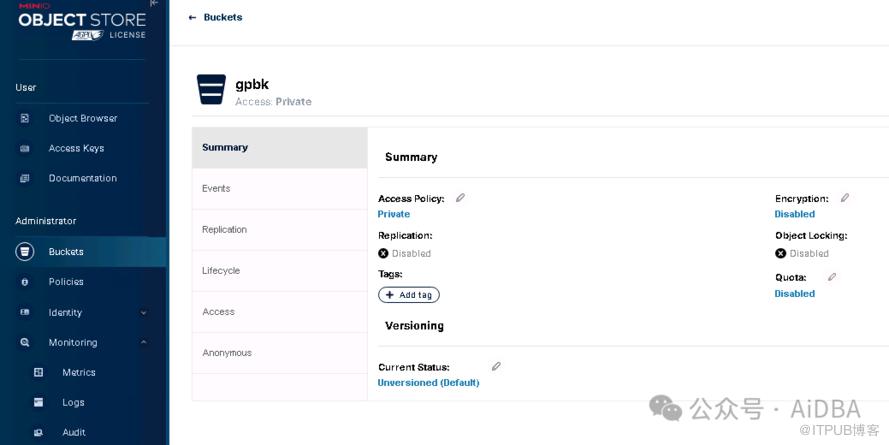
Task: Expand the Identity submenu chevron
Action: (143, 313)
